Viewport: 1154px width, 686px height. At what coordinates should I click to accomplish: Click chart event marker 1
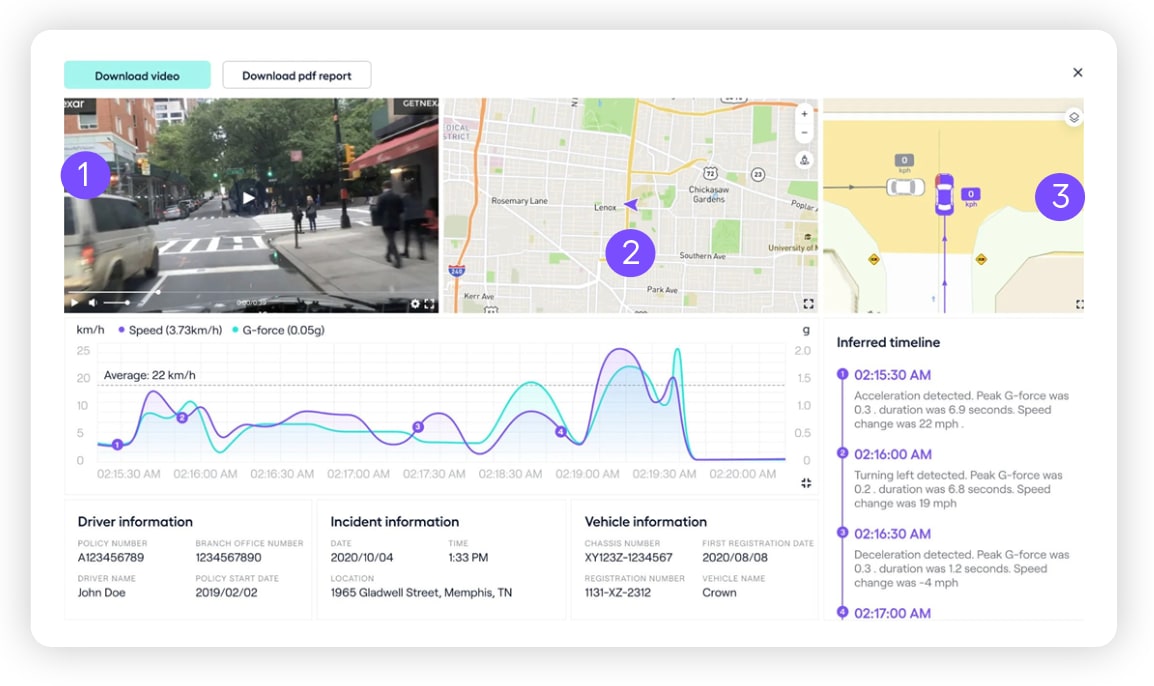click(117, 444)
